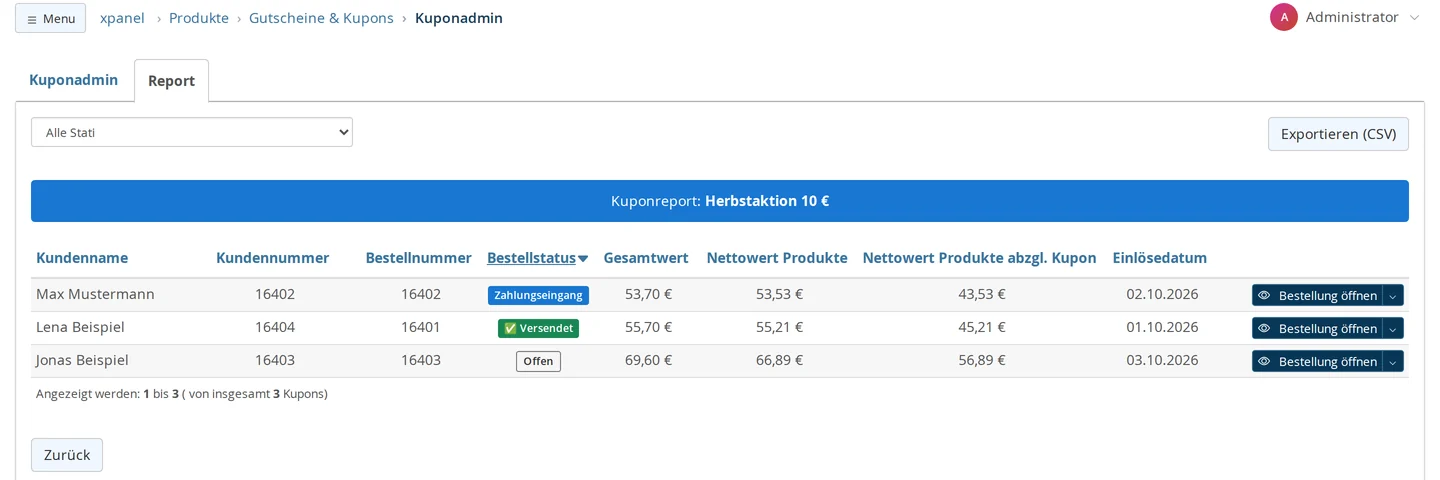This screenshot has width=1440, height=480.
Task: Click total value 55,70 €
Action: coord(648,327)
